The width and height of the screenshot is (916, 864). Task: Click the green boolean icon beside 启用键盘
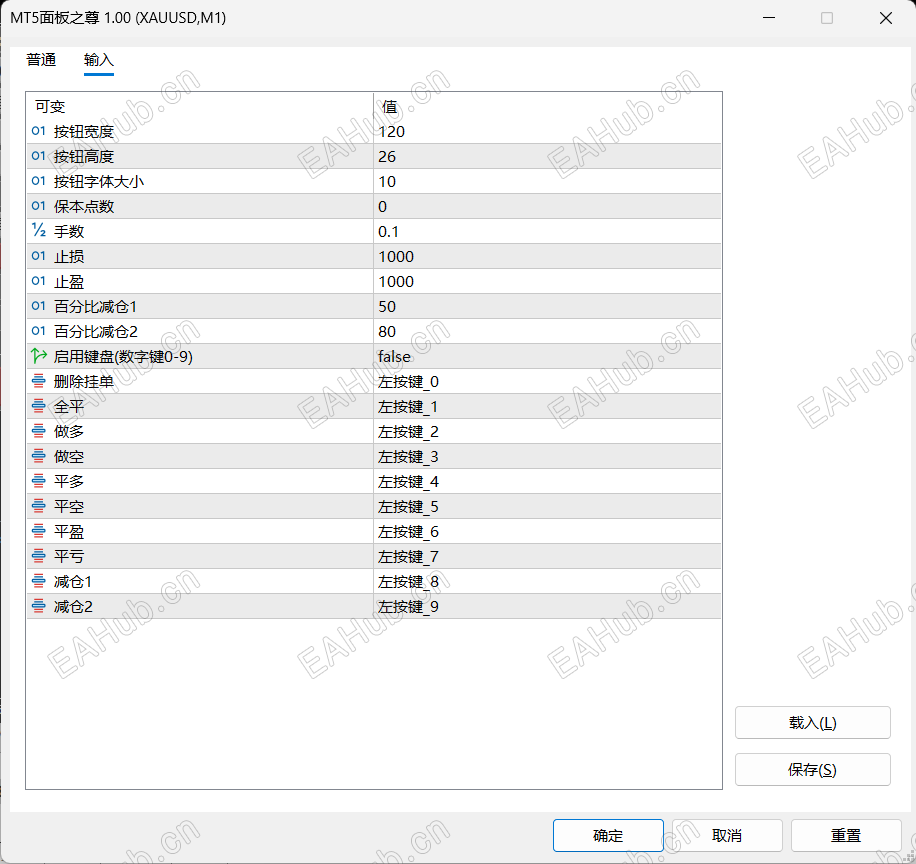(39, 356)
